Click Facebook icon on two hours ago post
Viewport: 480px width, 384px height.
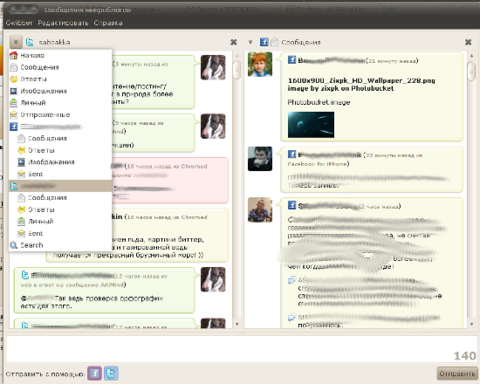coord(292,205)
